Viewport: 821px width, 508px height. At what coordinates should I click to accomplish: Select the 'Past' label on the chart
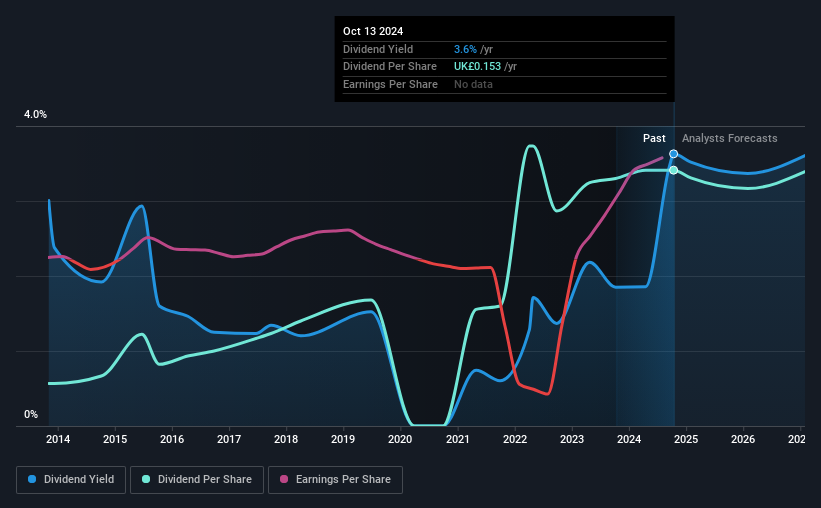[x=654, y=138]
